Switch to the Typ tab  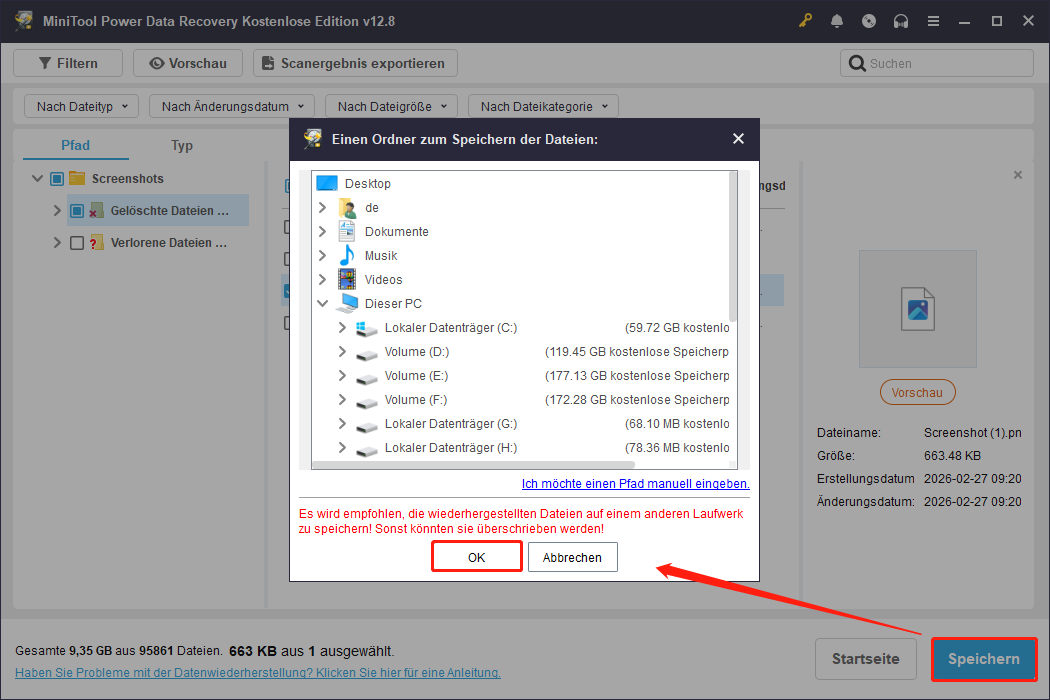[x=181, y=145]
